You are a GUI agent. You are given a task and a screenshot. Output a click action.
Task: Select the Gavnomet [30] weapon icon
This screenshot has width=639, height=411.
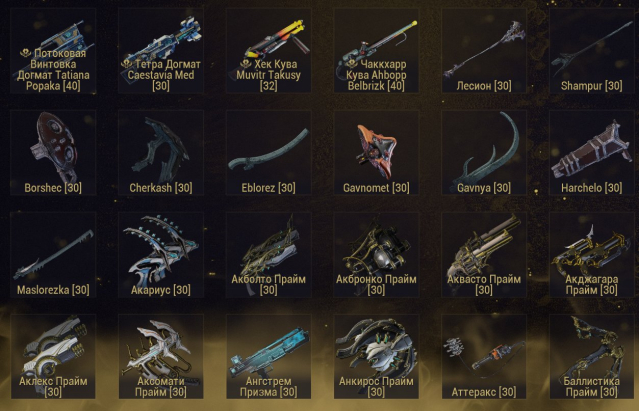tap(376, 153)
